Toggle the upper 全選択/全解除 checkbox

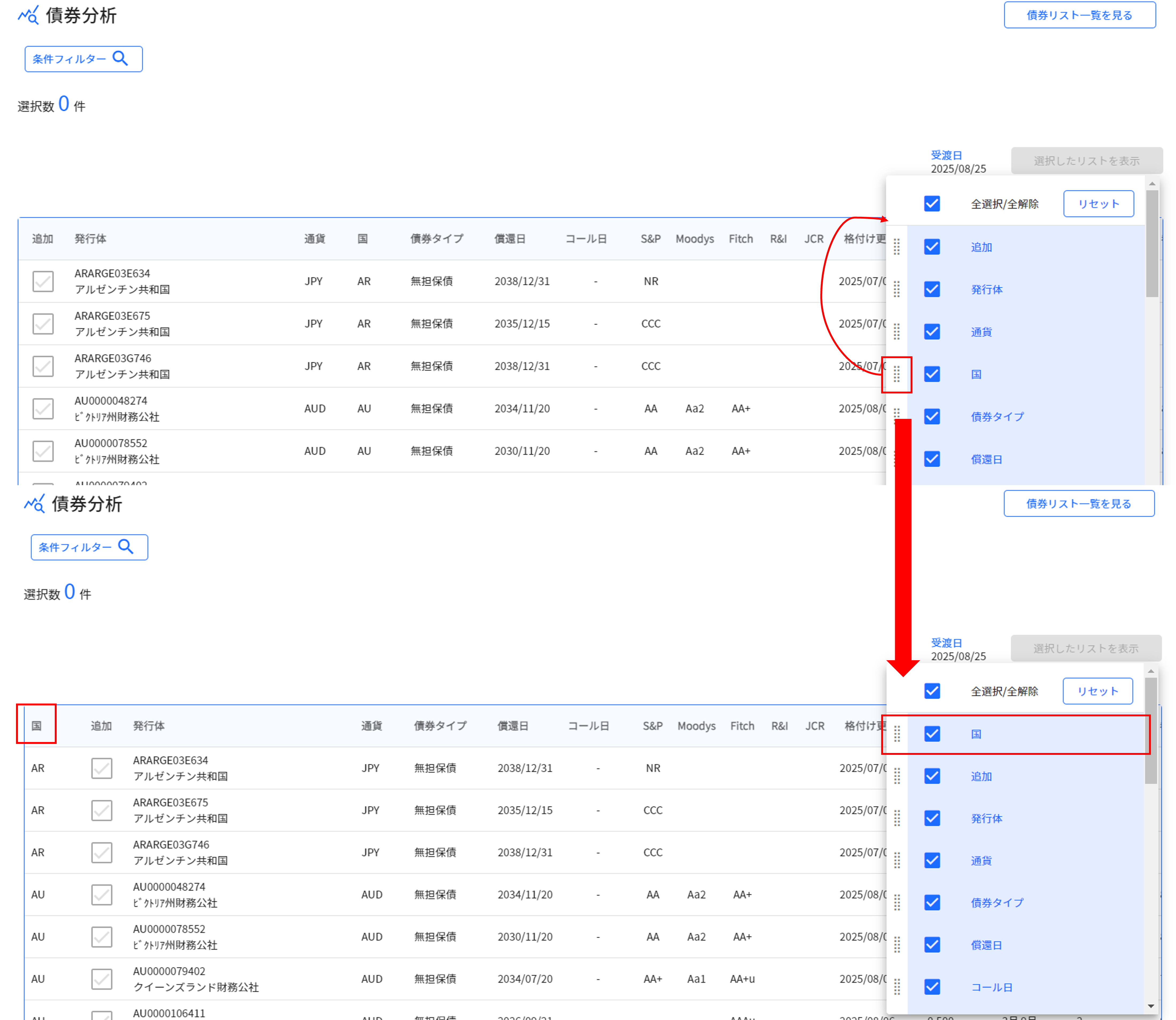[x=932, y=204]
